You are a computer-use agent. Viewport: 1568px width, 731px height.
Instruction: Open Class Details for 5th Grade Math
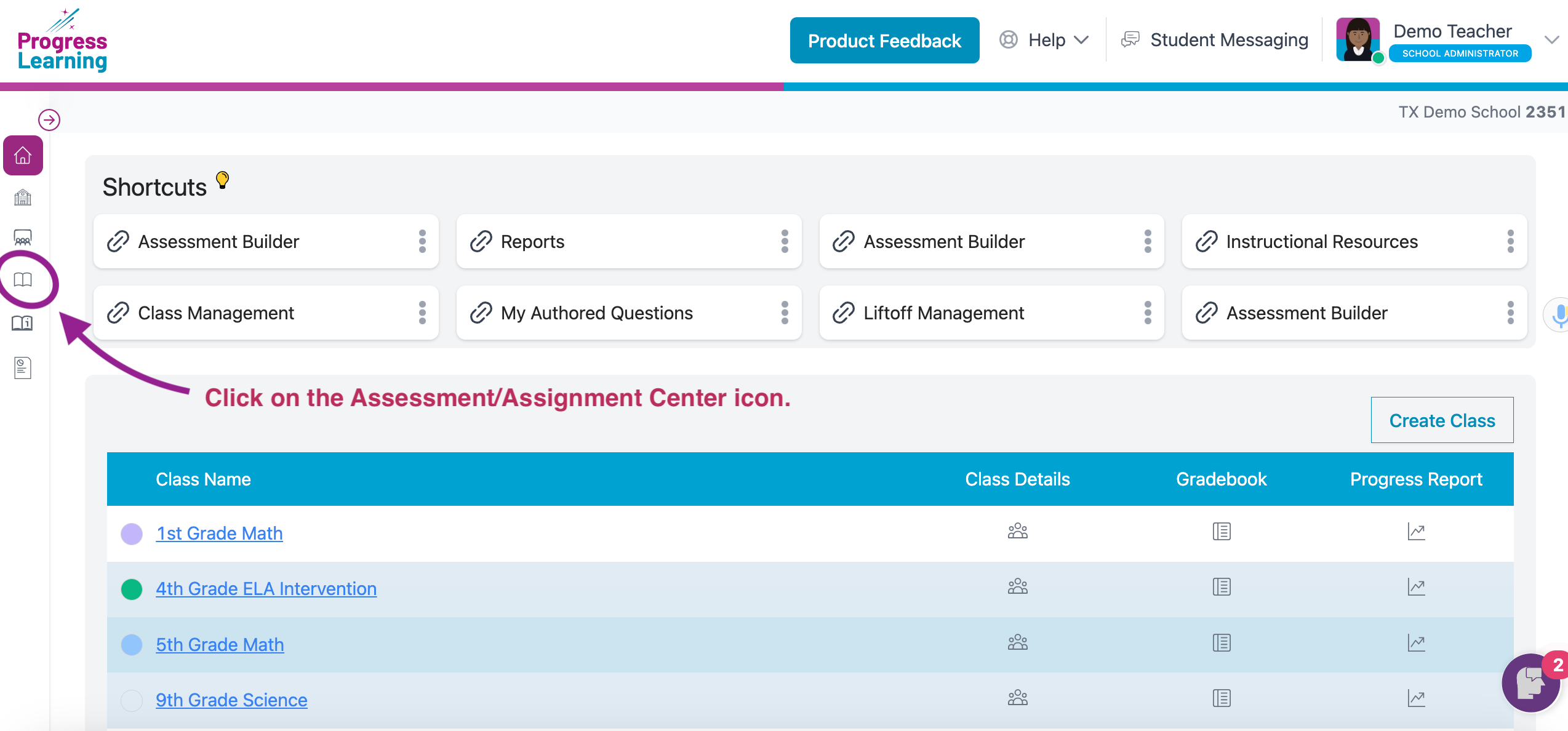coord(1017,642)
